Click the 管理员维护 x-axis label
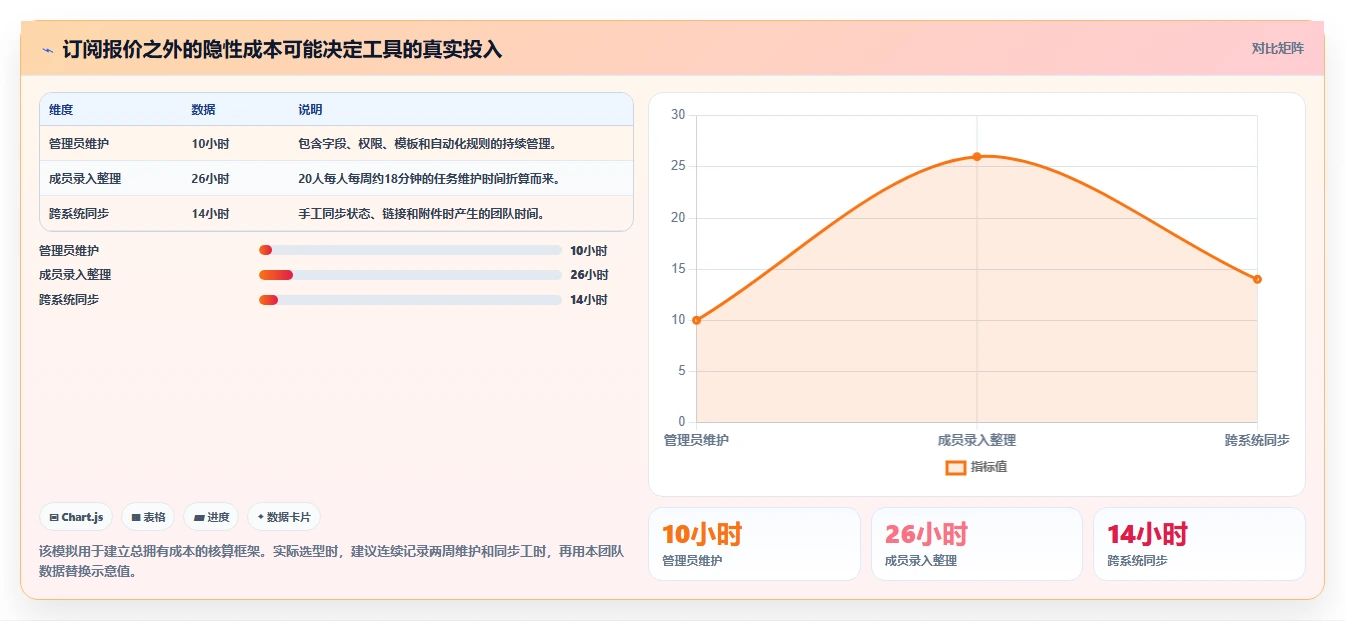The height and width of the screenshot is (621, 1345). [696, 440]
